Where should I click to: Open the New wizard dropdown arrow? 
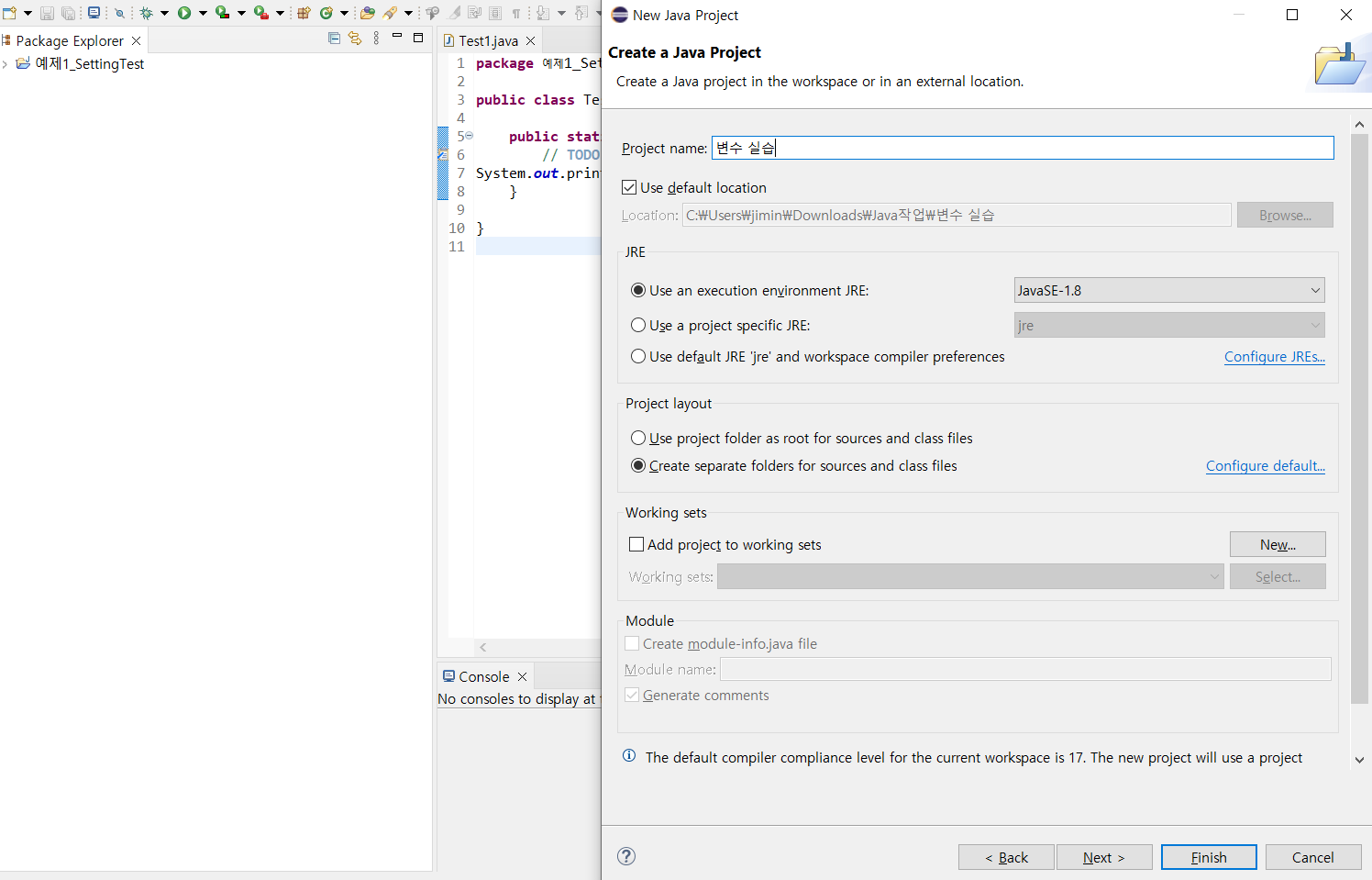point(28,13)
